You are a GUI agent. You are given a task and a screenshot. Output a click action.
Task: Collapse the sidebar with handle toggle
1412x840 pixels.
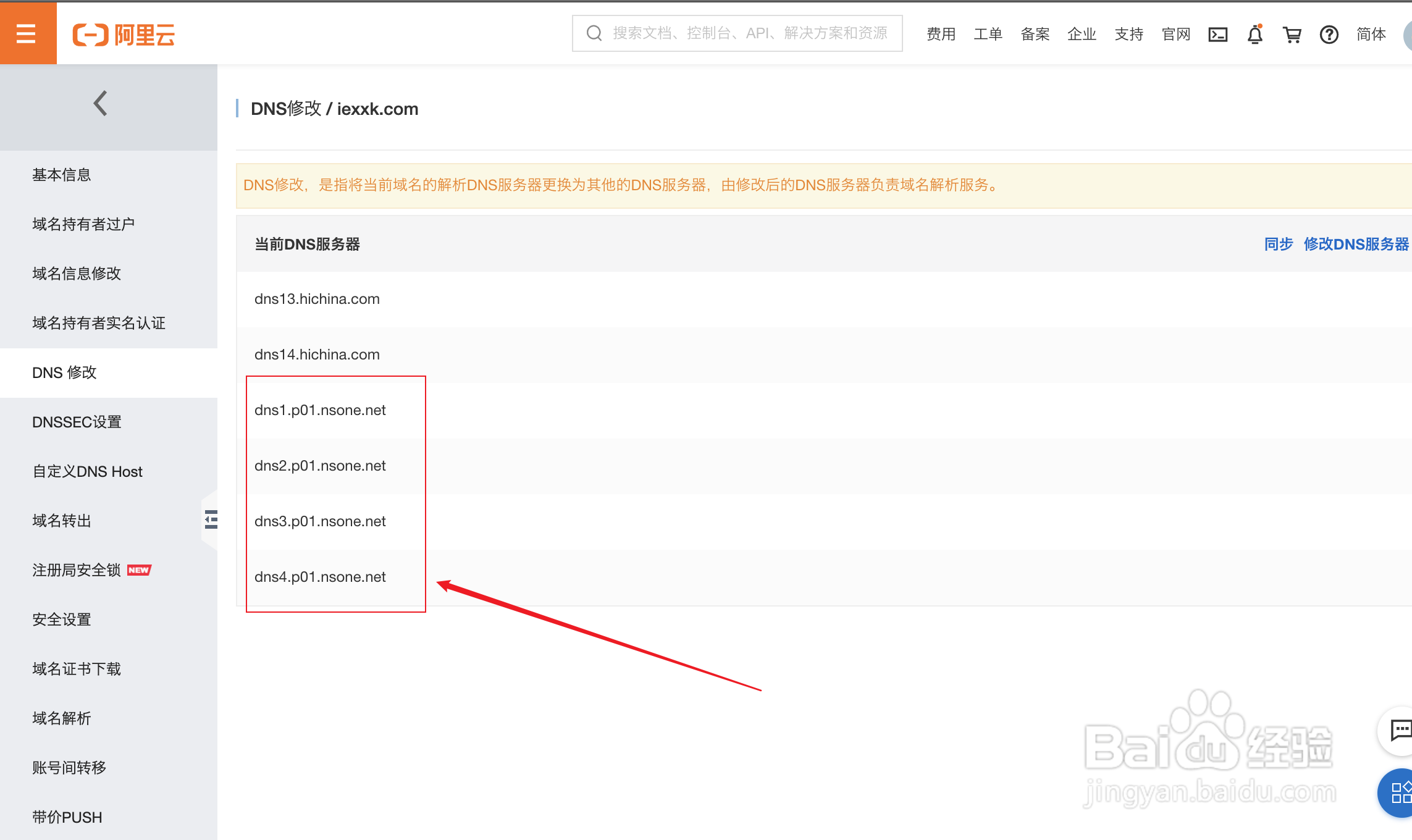tap(211, 519)
